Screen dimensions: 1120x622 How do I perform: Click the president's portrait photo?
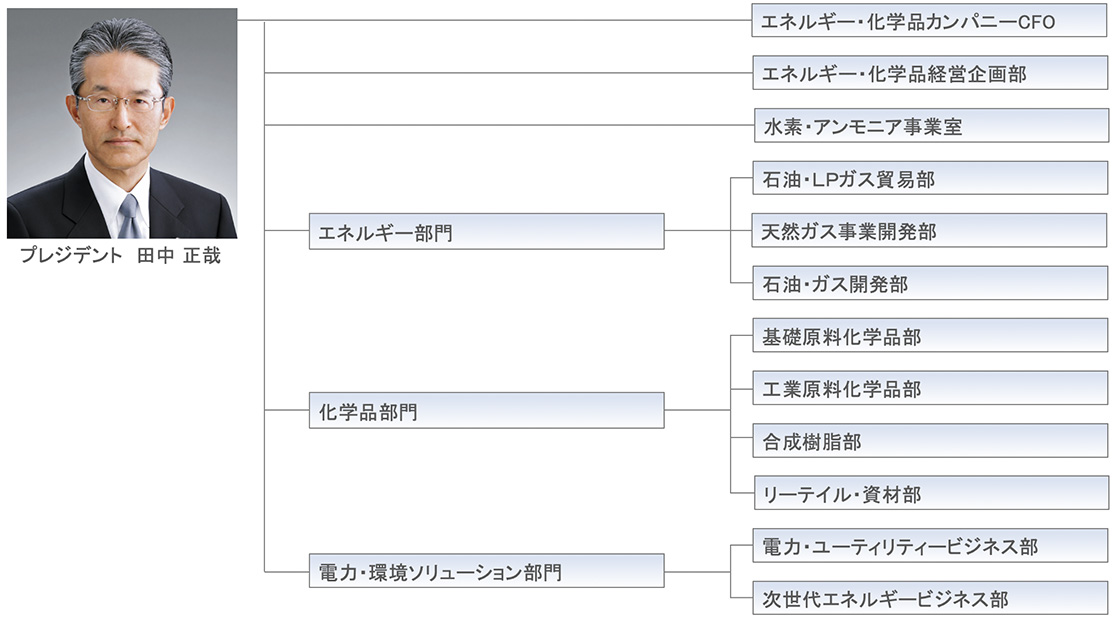122,123
